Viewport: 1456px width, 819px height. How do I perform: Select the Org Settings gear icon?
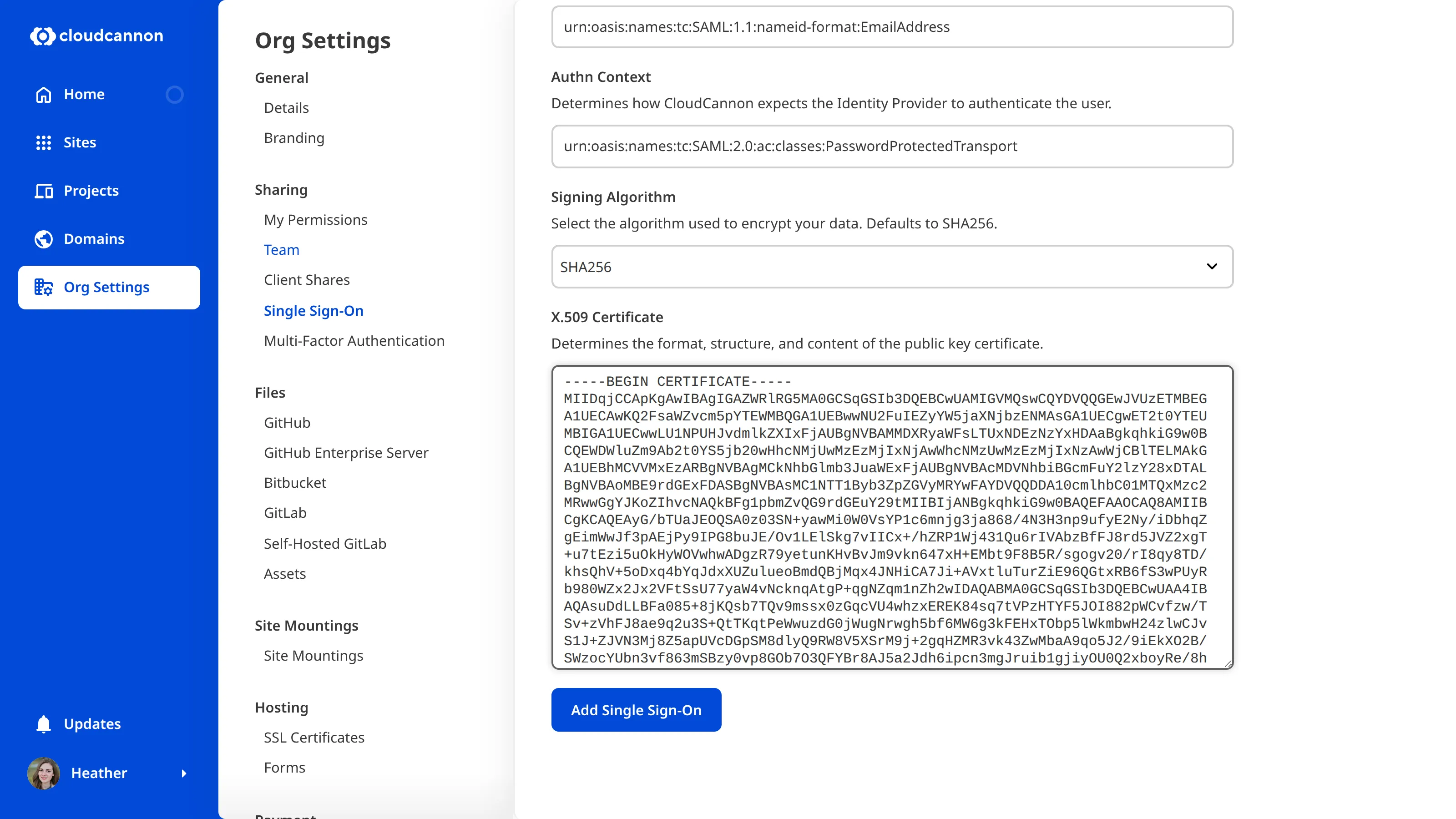tap(43, 287)
